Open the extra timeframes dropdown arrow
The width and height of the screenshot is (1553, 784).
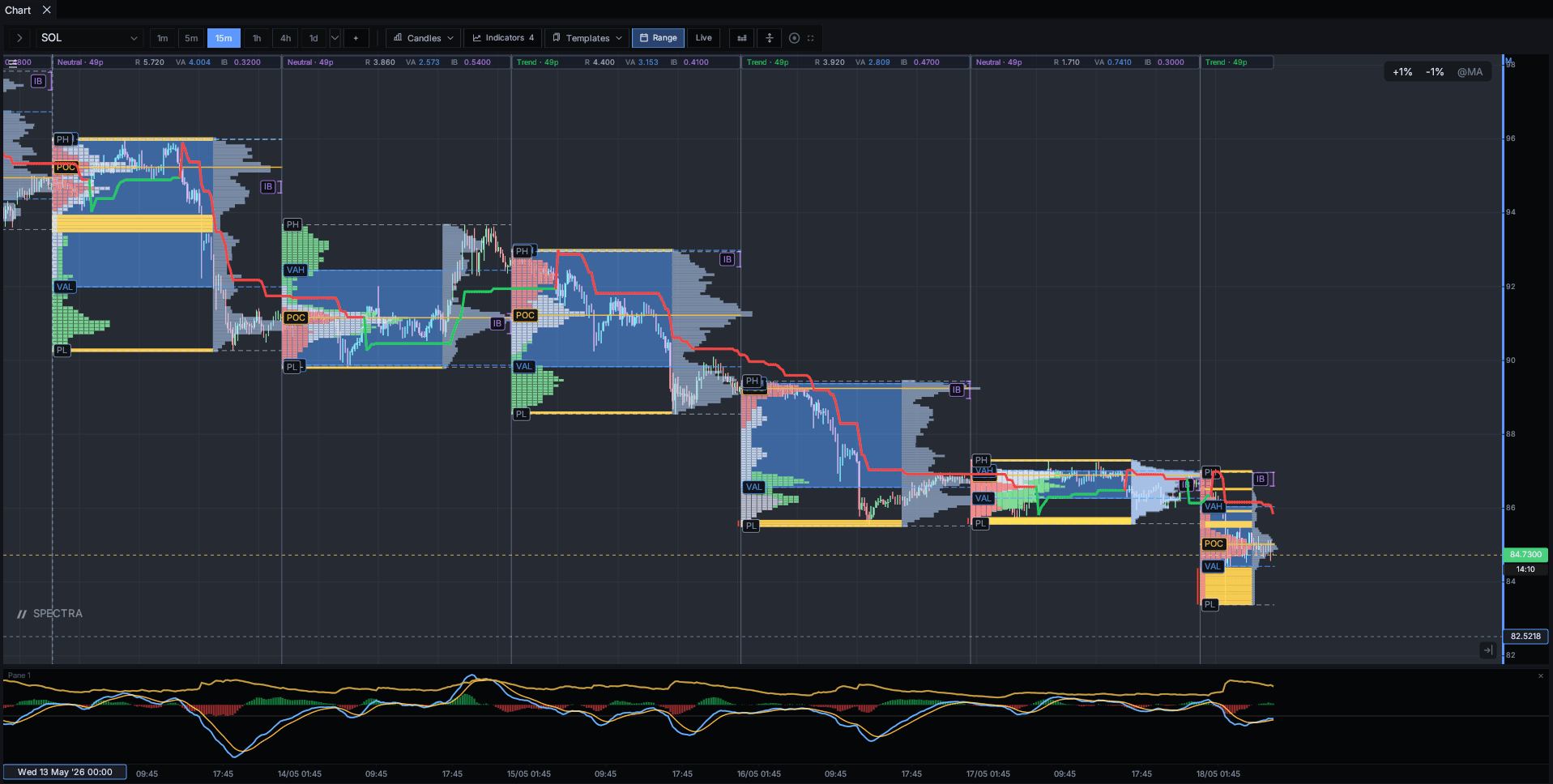[335, 38]
